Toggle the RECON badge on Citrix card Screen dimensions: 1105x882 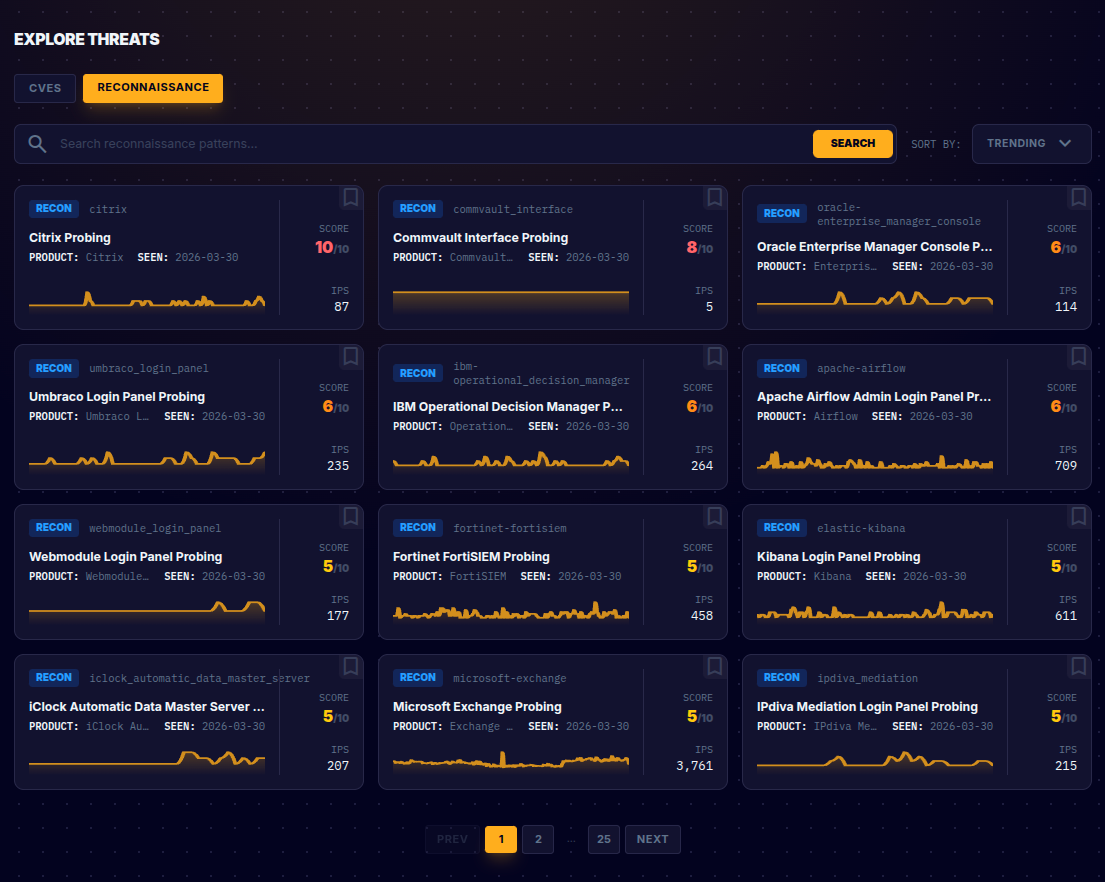[53, 208]
